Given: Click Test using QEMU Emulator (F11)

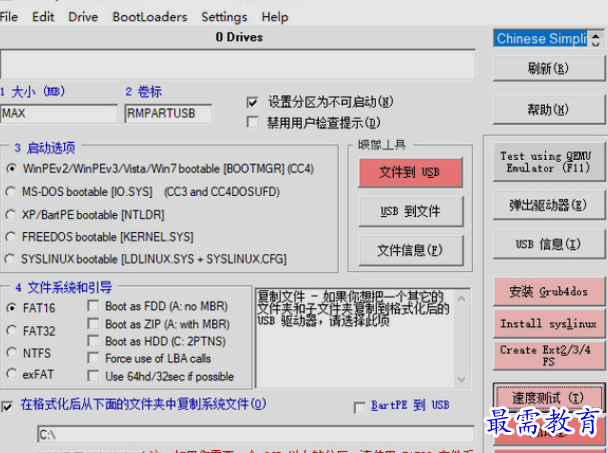Looking at the screenshot, I should pos(548,162).
